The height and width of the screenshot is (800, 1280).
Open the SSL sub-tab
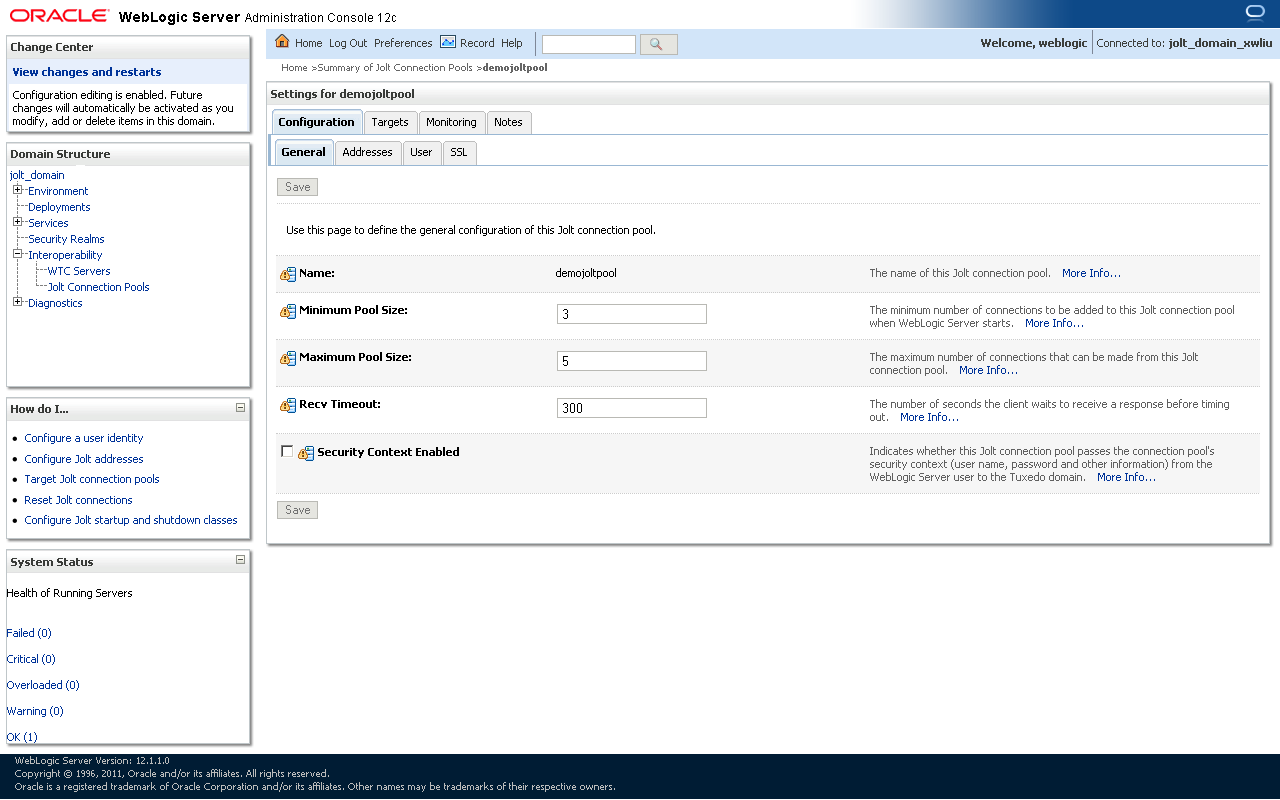[459, 152]
